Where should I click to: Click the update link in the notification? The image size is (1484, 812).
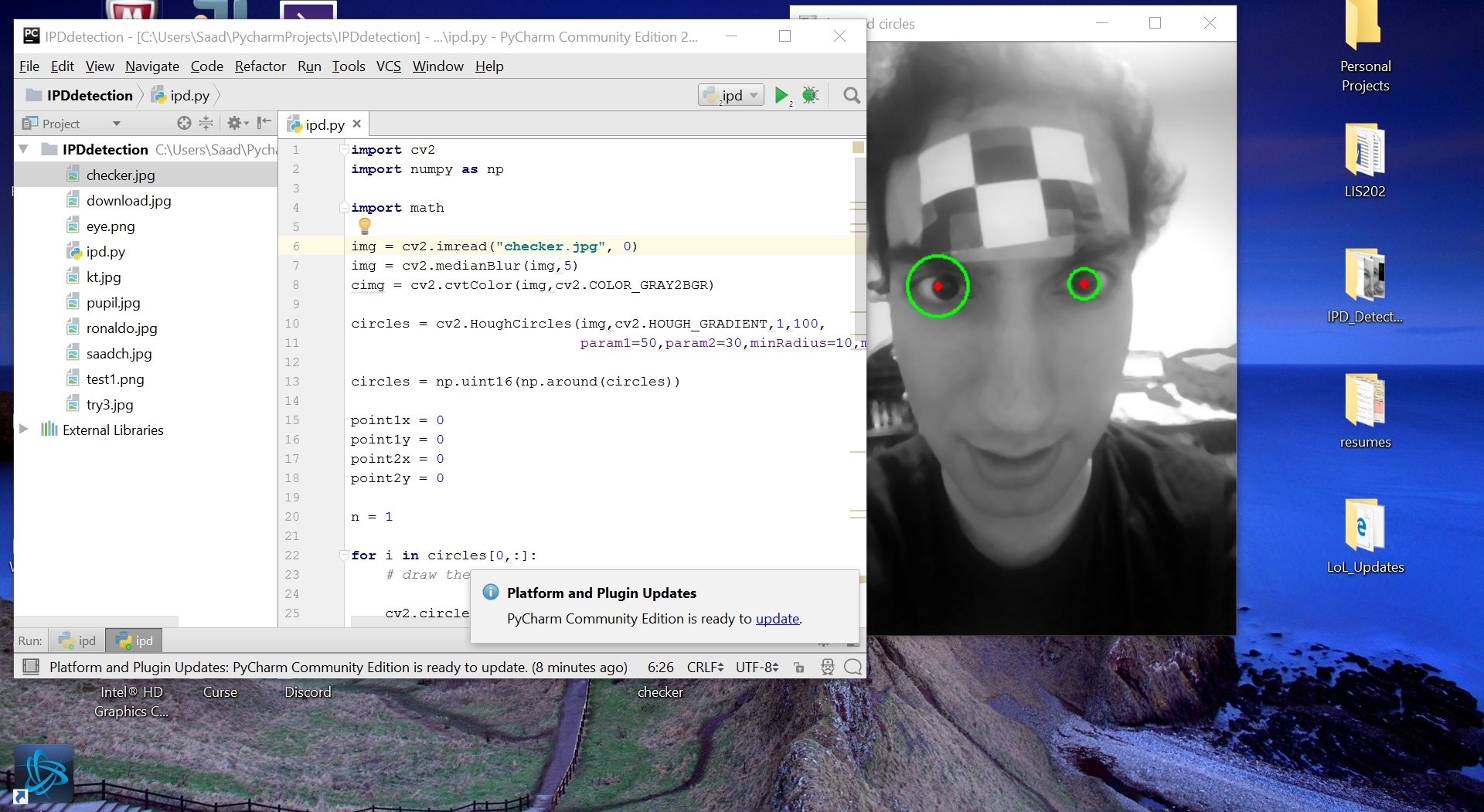point(777,619)
